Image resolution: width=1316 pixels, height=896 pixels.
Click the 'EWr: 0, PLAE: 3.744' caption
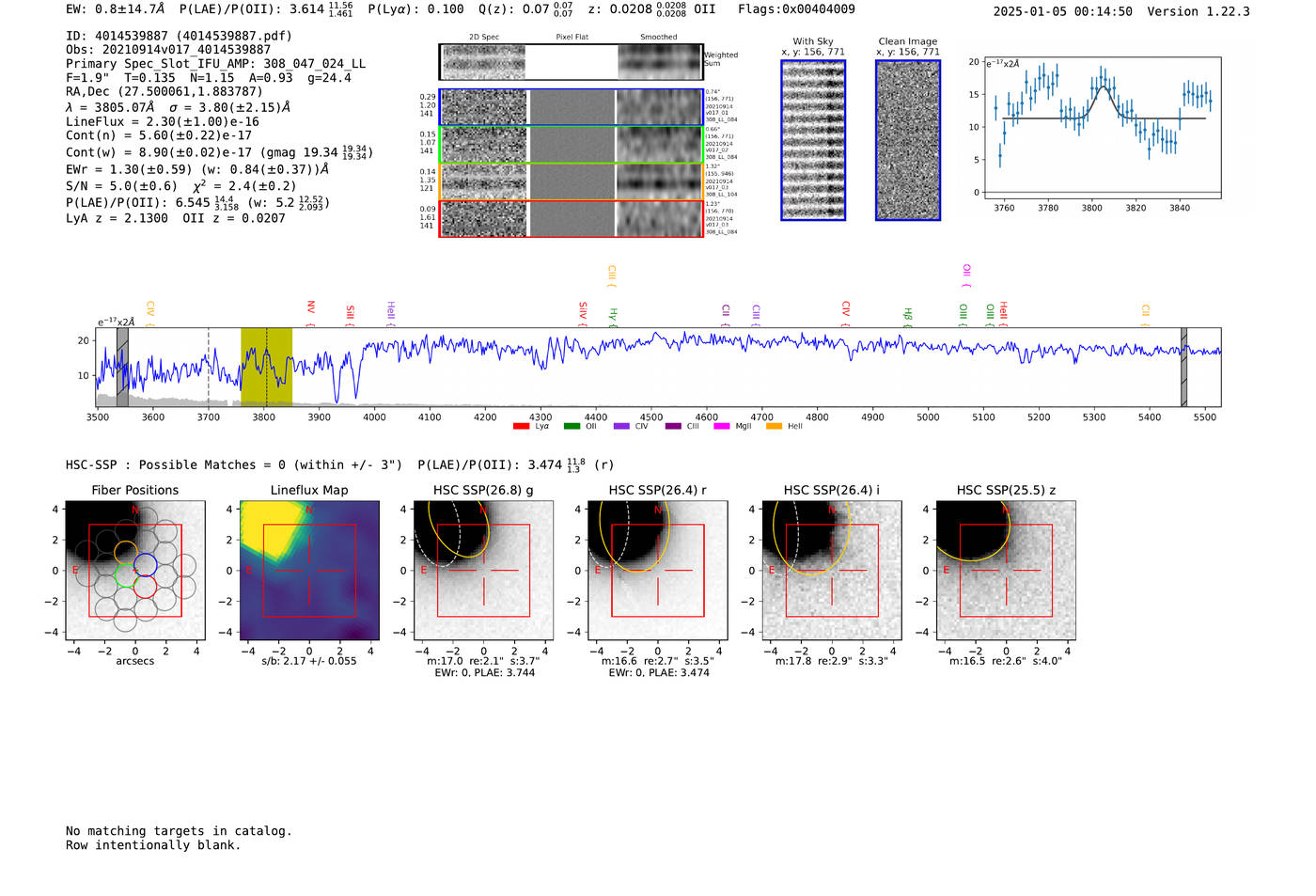[483, 672]
